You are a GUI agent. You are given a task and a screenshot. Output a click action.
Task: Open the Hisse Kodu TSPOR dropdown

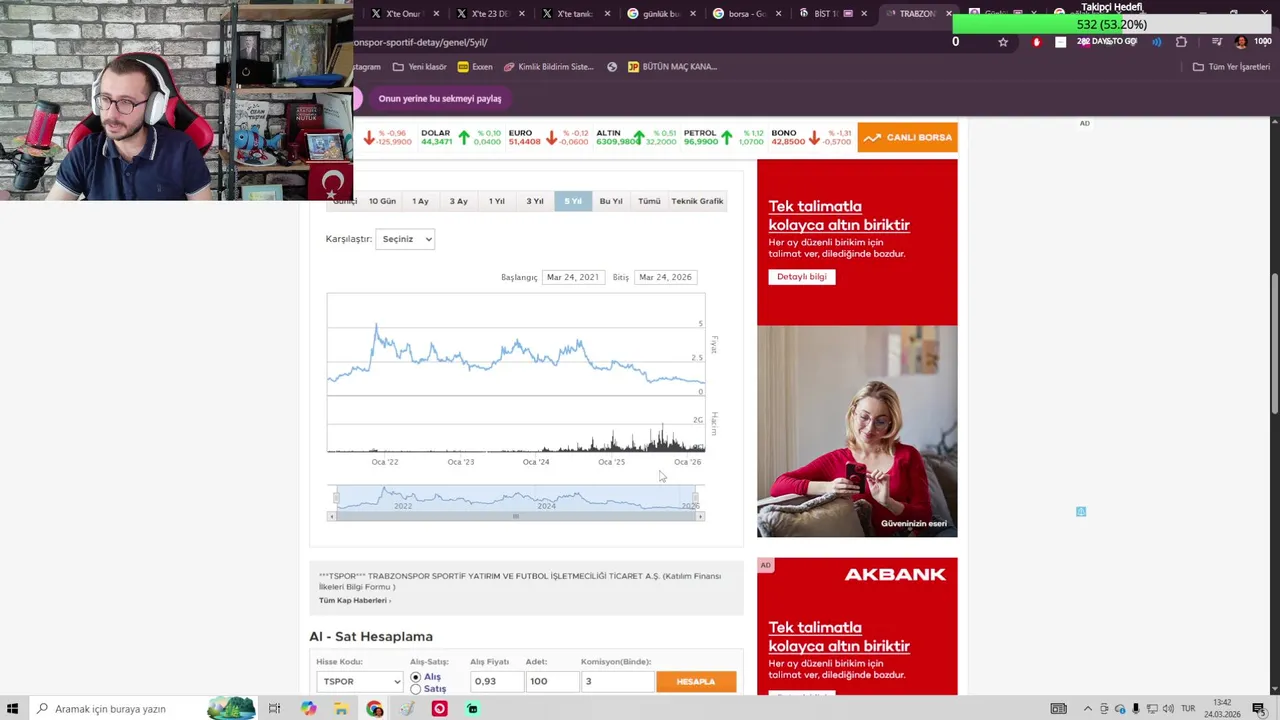click(x=360, y=682)
